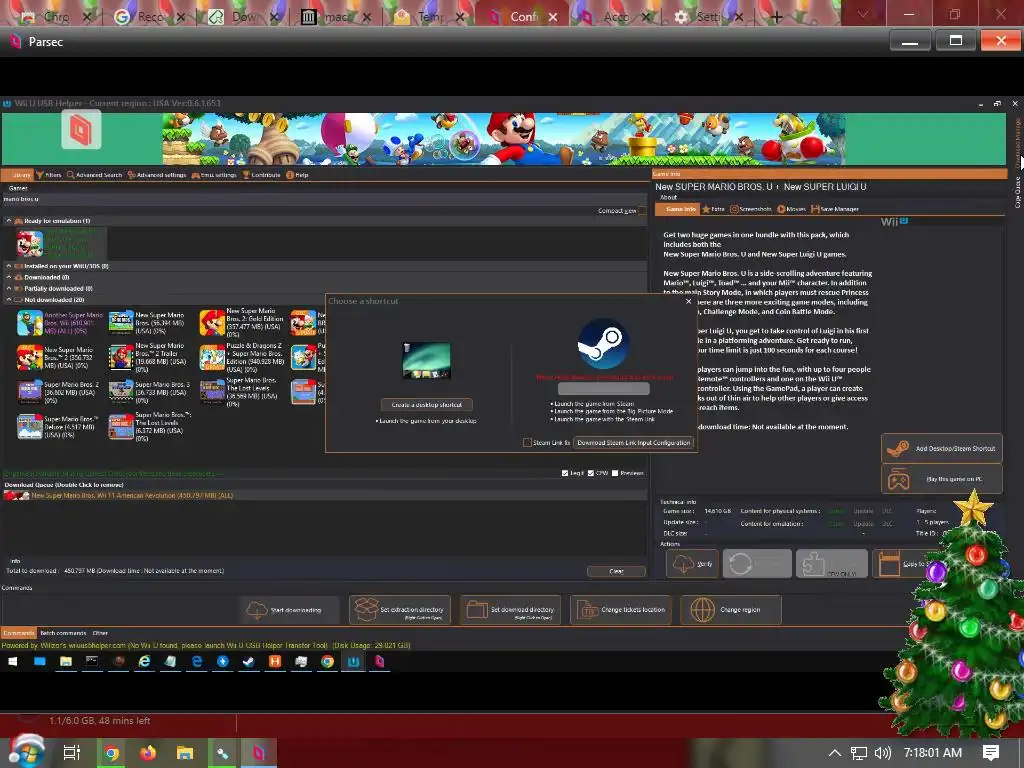
Task: Toggle the Steam Link fix checkbox
Action: (x=527, y=443)
